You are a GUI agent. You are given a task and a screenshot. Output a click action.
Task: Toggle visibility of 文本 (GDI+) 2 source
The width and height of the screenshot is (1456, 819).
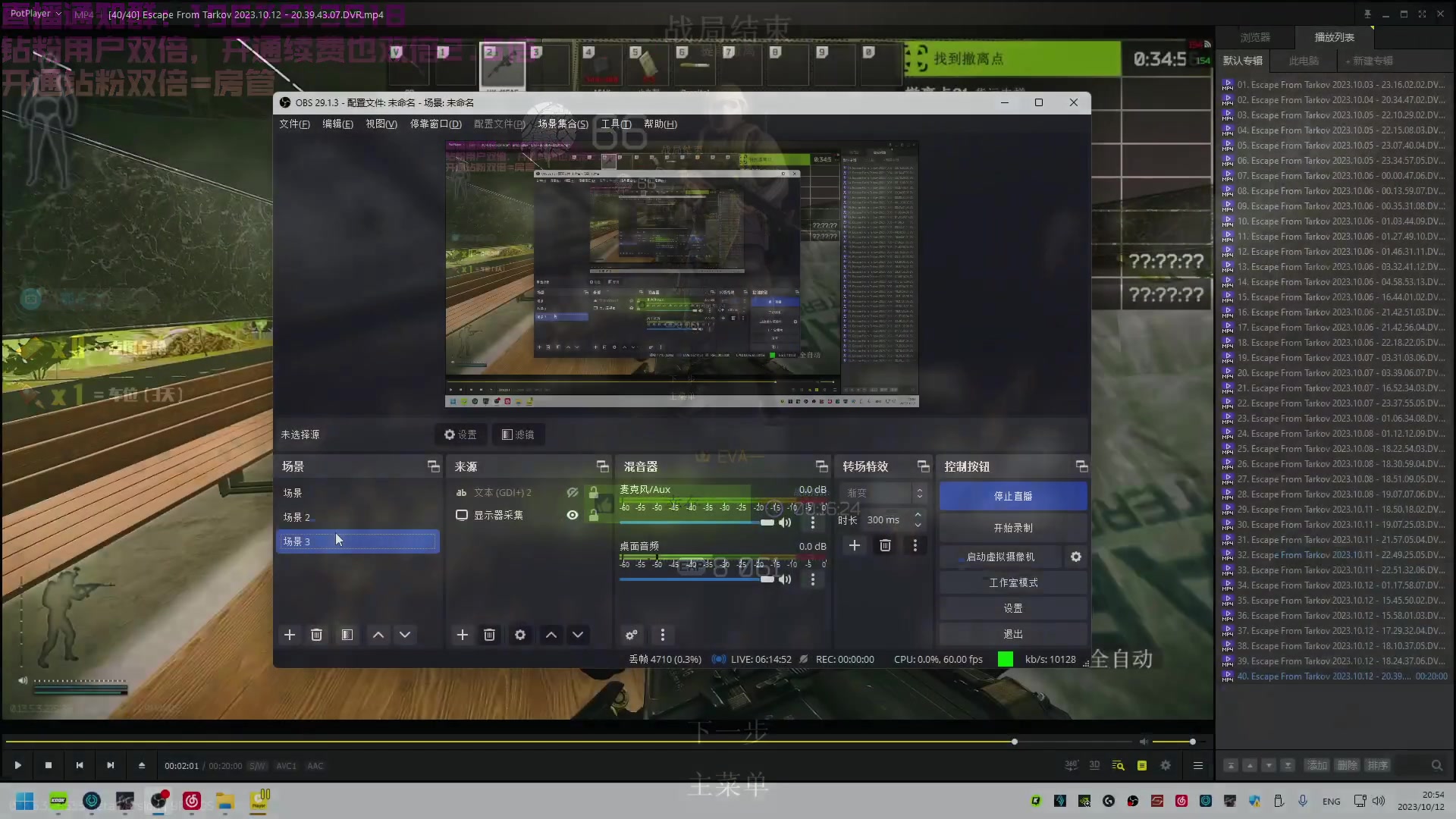point(573,492)
